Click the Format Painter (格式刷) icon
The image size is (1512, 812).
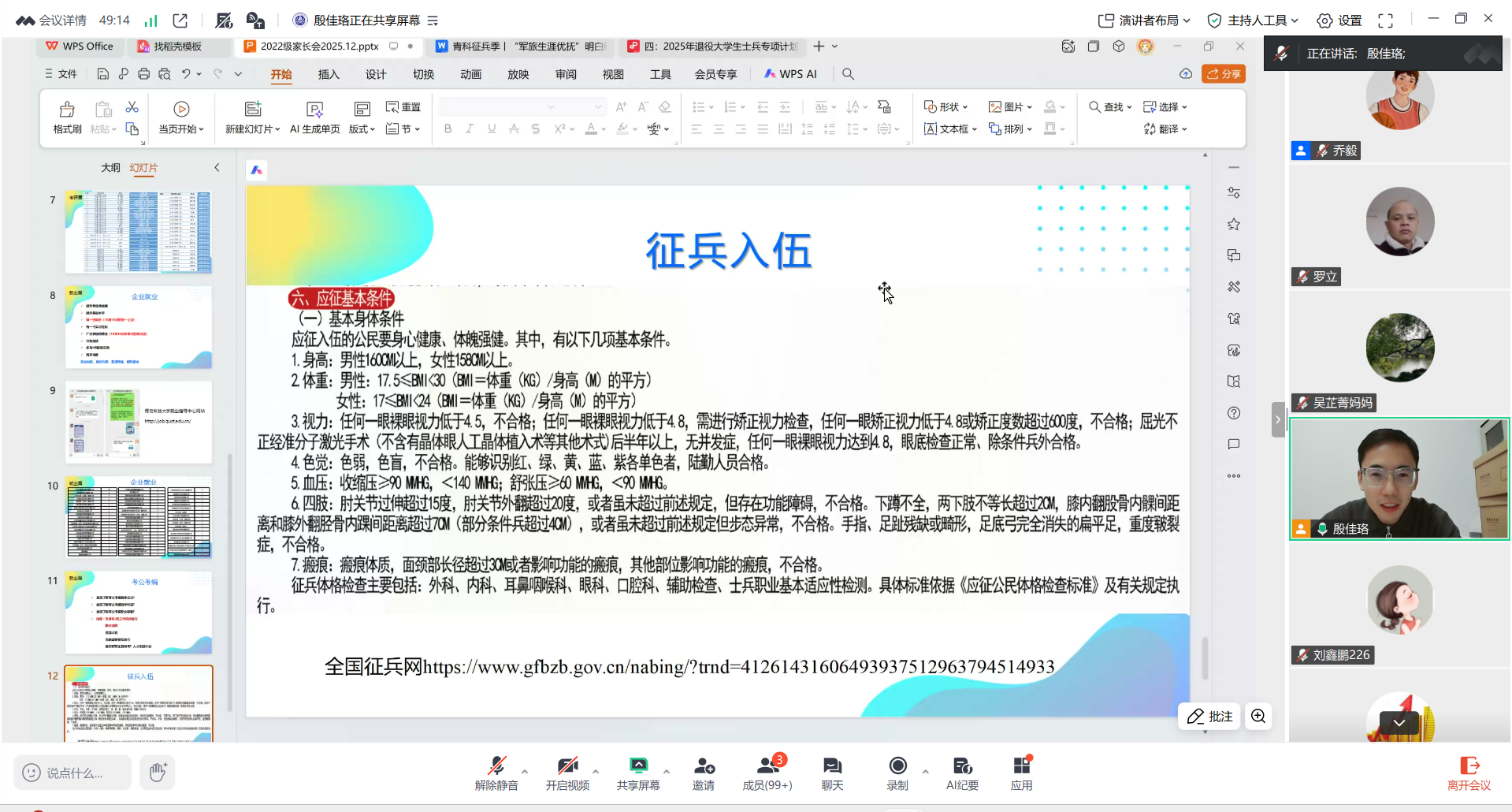[67, 110]
